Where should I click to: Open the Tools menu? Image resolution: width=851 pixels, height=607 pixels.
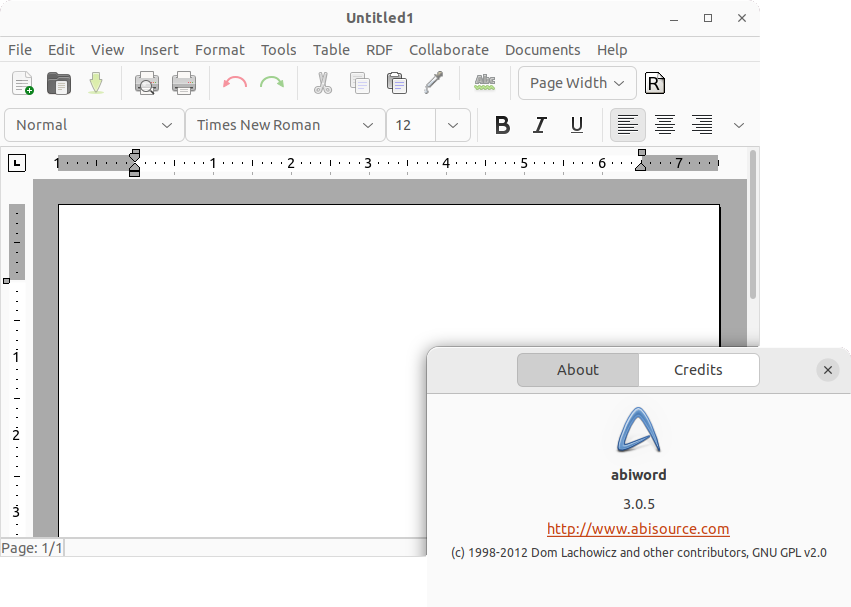[x=278, y=50]
